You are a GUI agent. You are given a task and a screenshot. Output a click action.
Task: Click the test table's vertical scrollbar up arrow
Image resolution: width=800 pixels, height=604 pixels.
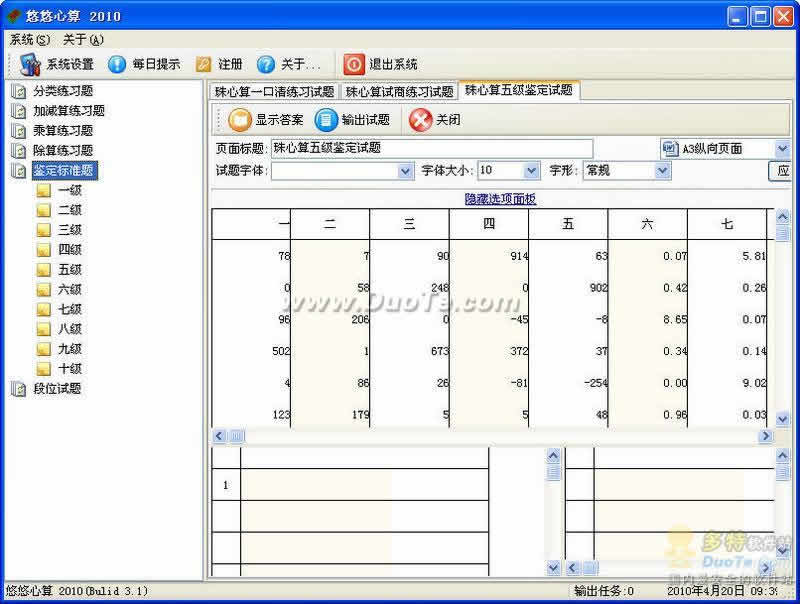tap(782, 217)
